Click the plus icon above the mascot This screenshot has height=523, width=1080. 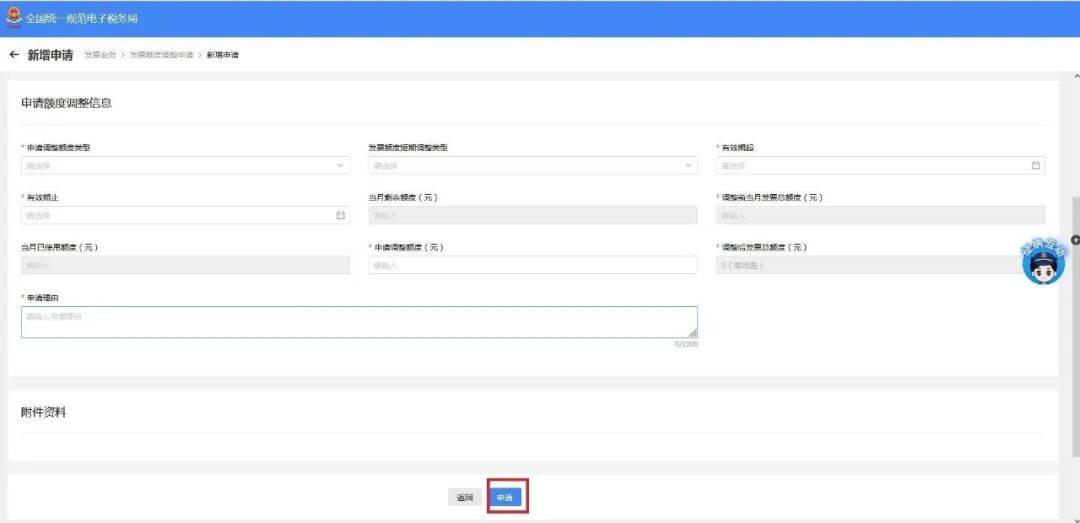coord(1075,239)
